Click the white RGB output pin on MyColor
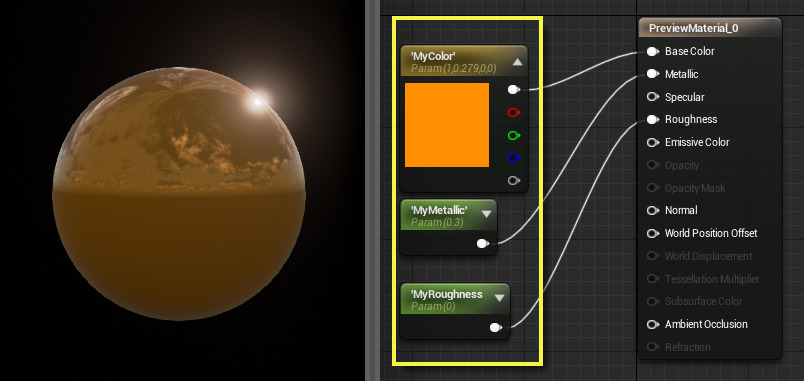Screen dimensions: 804x381 [x=514, y=90]
